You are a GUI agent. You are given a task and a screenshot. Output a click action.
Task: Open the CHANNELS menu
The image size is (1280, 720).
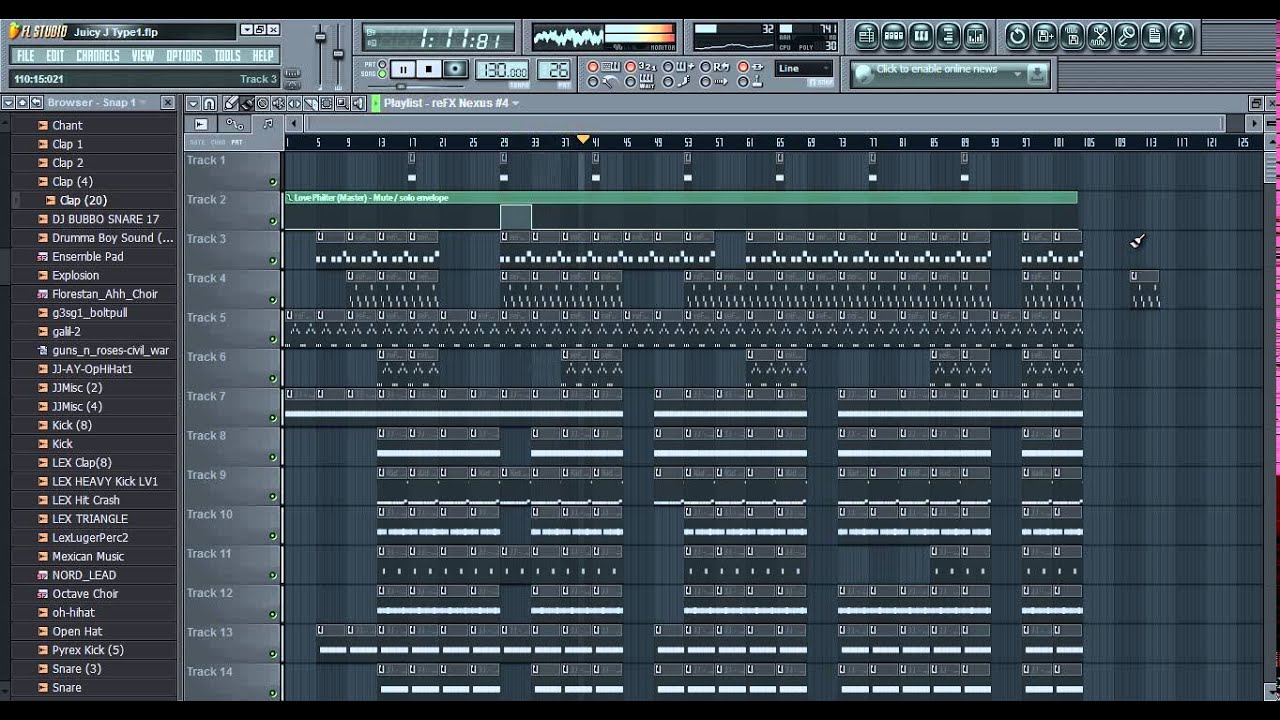[x=97, y=56]
